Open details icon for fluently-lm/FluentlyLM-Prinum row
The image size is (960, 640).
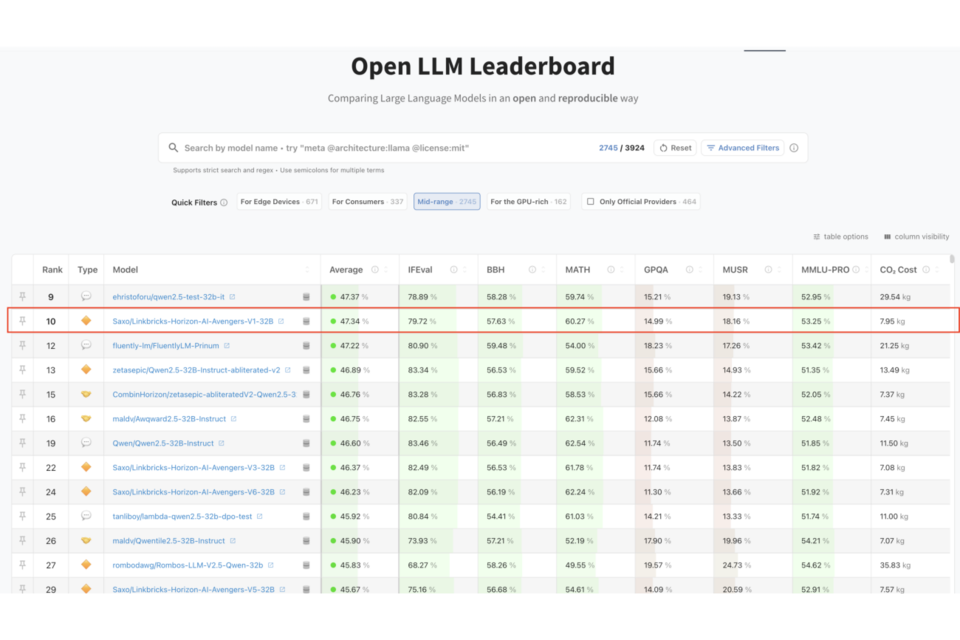[306, 346]
